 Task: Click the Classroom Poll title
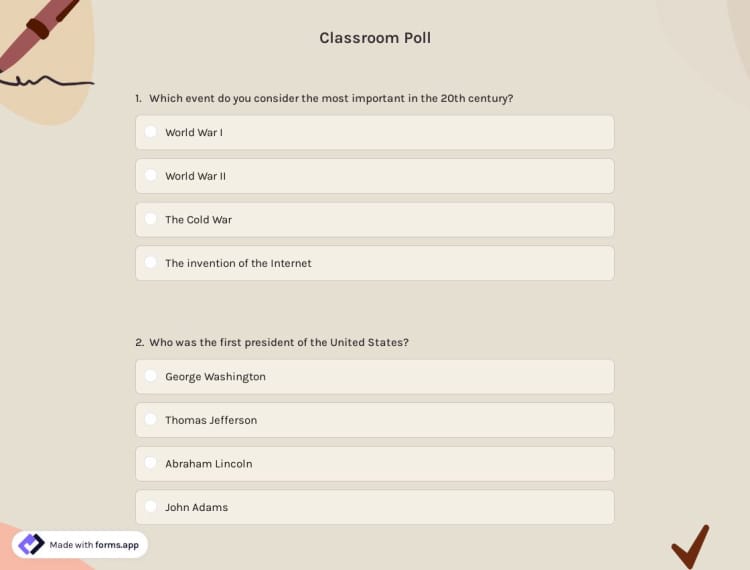[375, 38]
